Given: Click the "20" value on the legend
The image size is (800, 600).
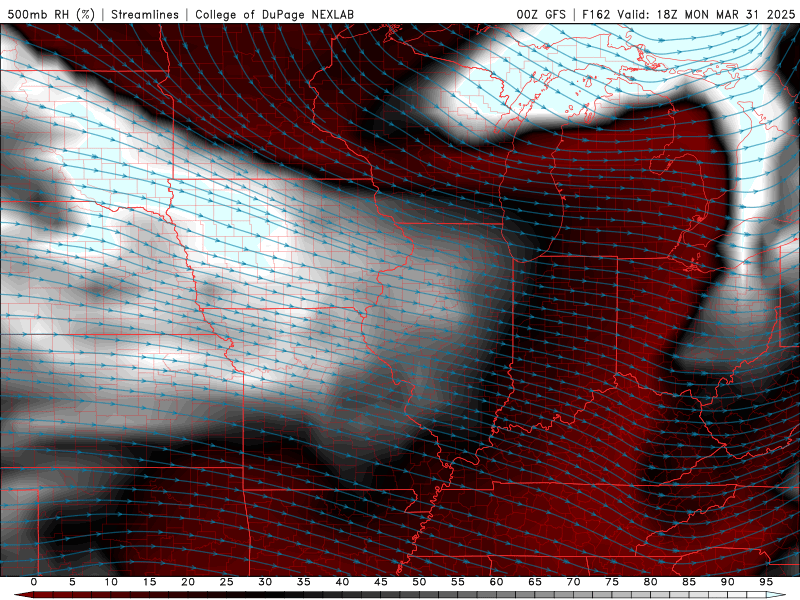Looking at the screenshot, I should point(188,582).
